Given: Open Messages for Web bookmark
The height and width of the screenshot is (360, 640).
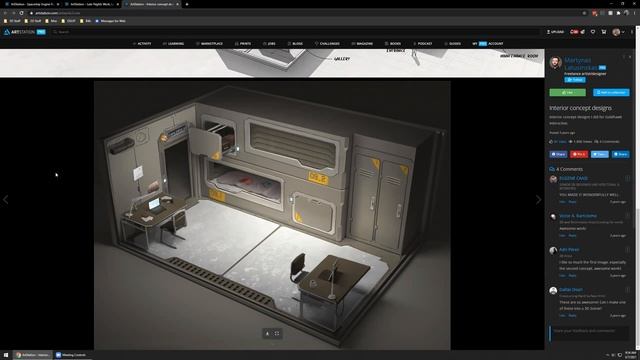Looking at the screenshot, I should coord(110,21).
